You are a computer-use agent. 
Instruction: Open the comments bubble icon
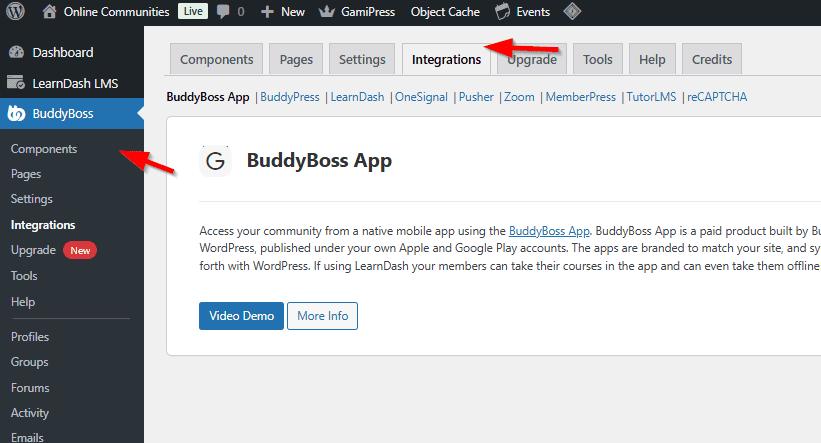coord(223,12)
